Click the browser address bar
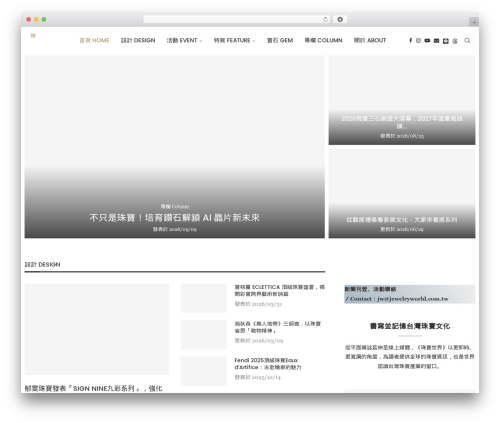Image resolution: width=500 pixels, height=423 pixels. tap(237, 19)
